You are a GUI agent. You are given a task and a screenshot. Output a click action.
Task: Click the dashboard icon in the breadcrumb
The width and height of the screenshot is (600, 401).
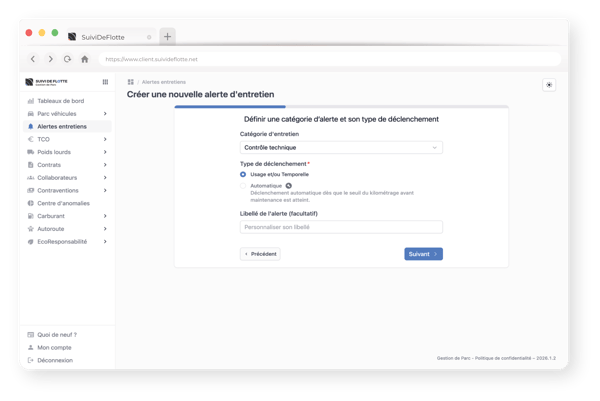[x=131, y=82]
